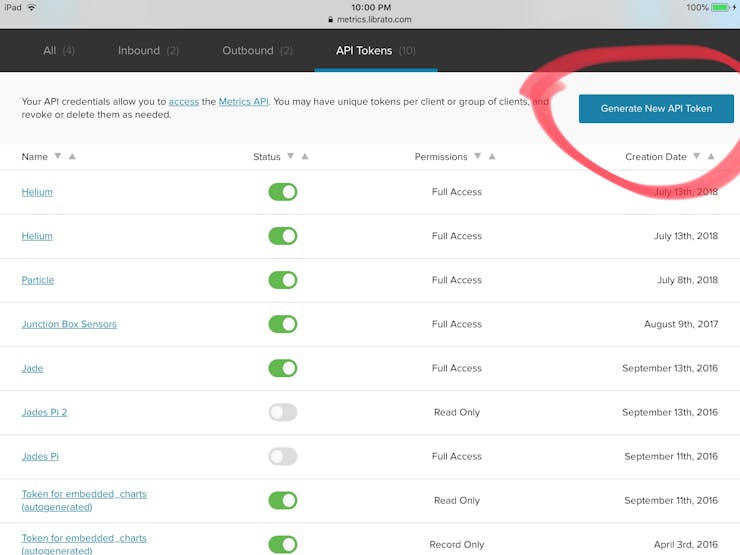Click Generate New API Token button

656,109
